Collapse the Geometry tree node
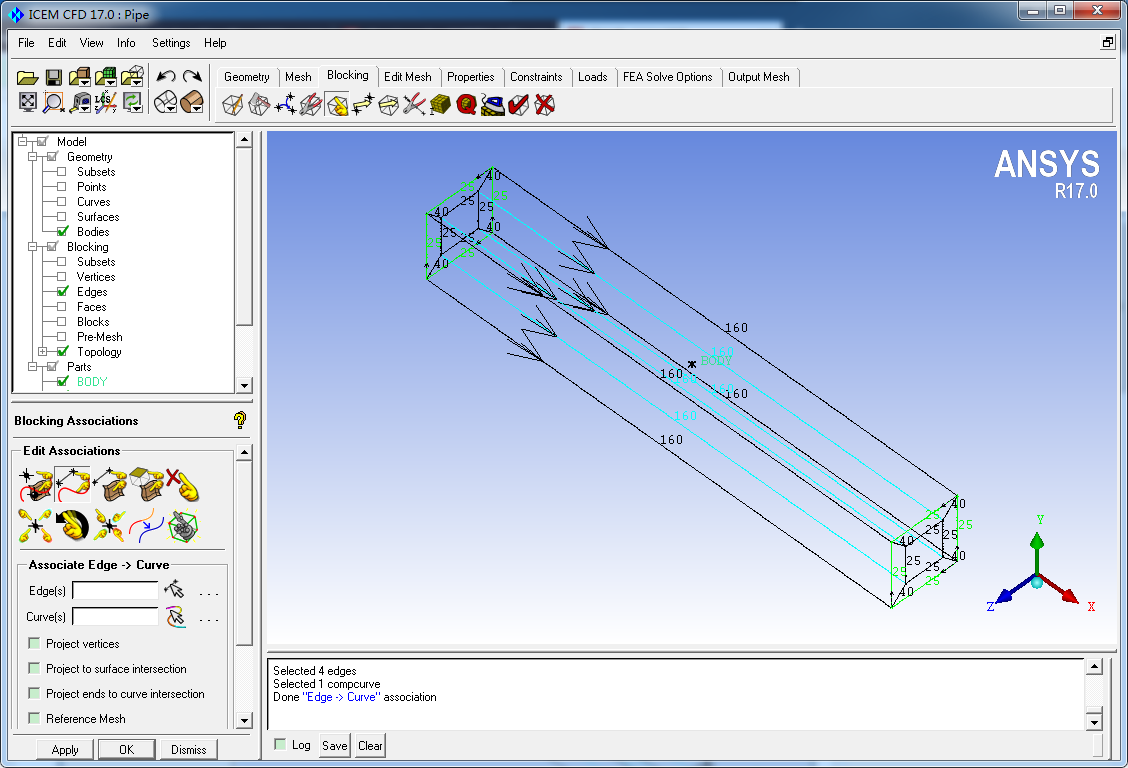1128x768 pixels. [x=32, y=157]
